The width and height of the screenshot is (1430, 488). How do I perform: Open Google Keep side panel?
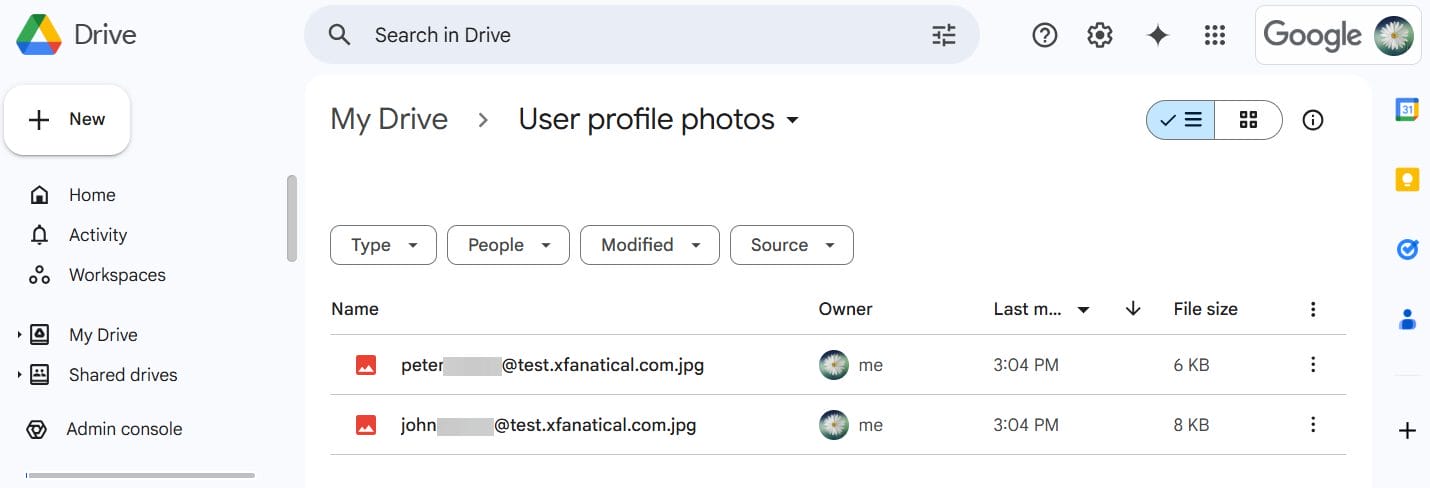[1407, 179]
